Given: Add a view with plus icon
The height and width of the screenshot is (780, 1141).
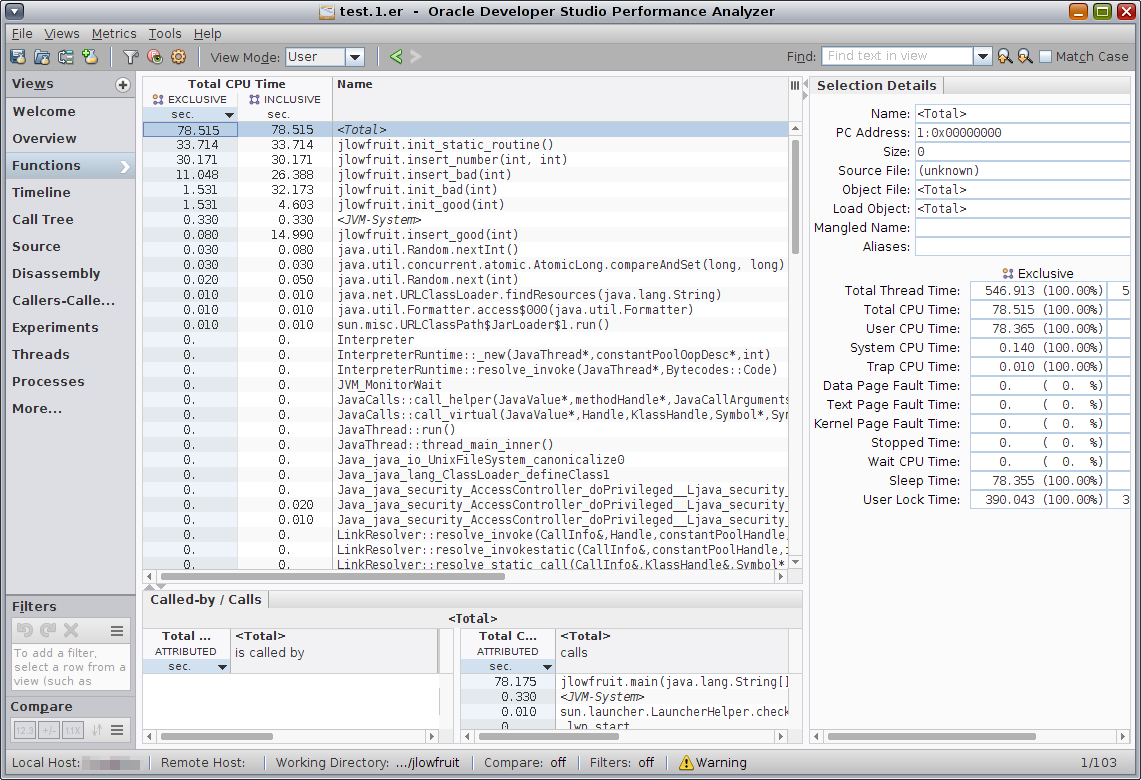Looking at the screenshot, I should (x=123, y=85).
